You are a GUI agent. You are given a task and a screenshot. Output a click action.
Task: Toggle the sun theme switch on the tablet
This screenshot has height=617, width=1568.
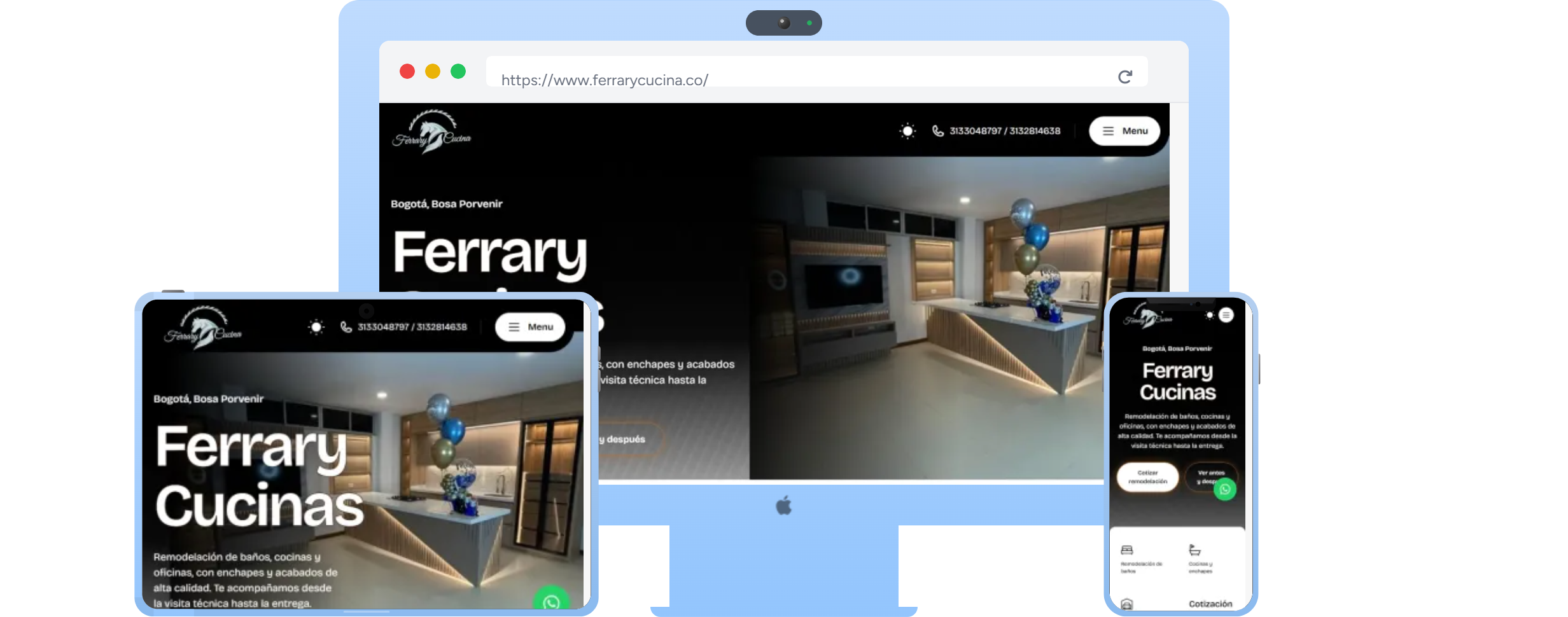pos(316,327)
